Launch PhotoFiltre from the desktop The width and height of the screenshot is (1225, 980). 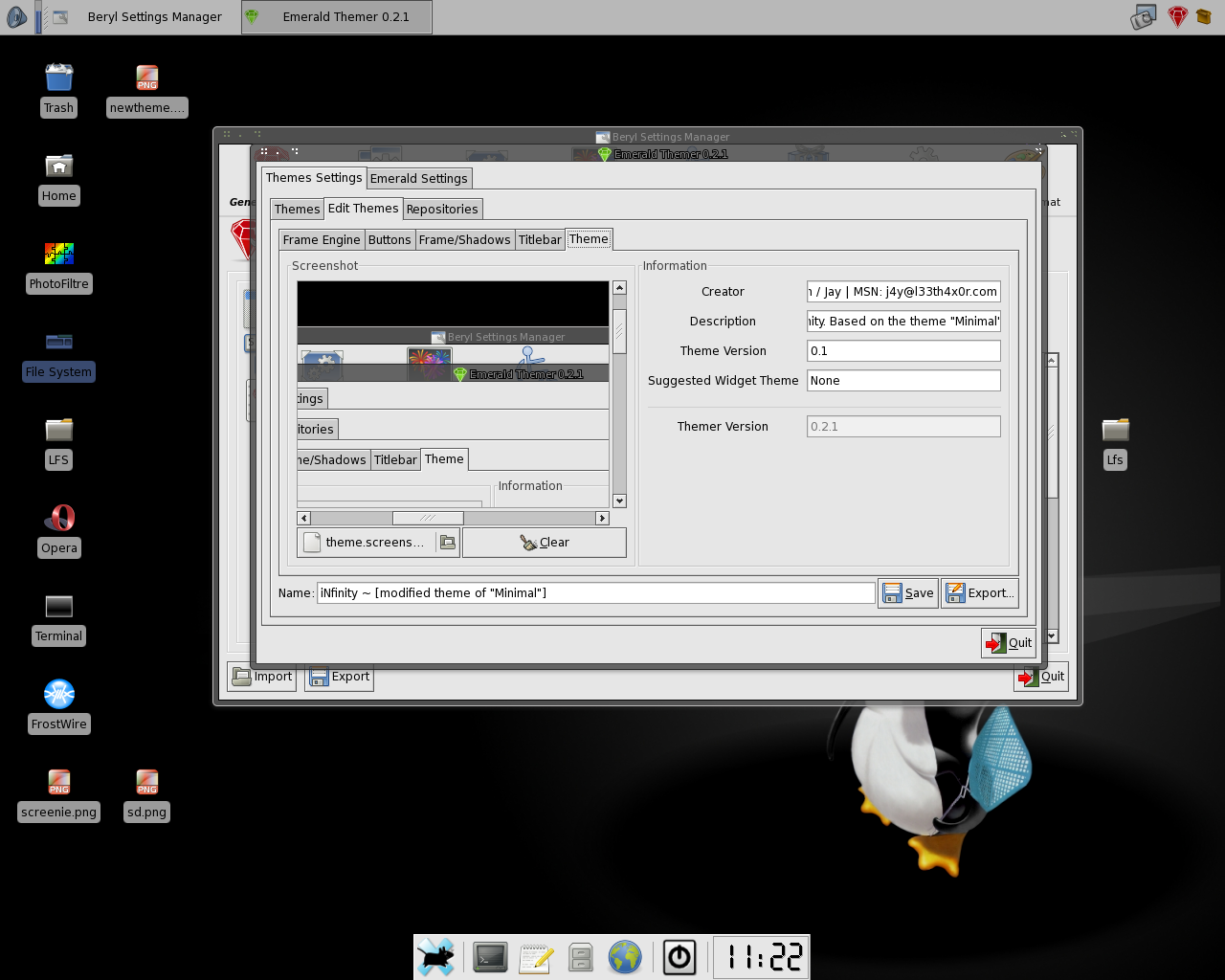(x=58, y=265)
